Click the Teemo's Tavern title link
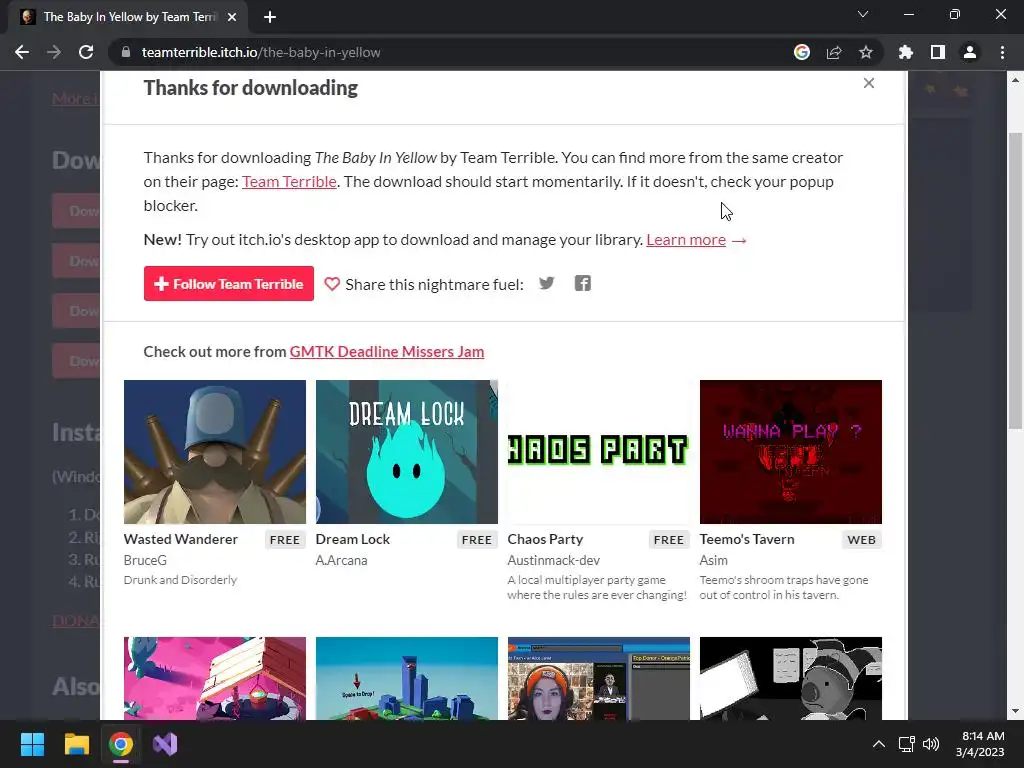 [747, 539]
